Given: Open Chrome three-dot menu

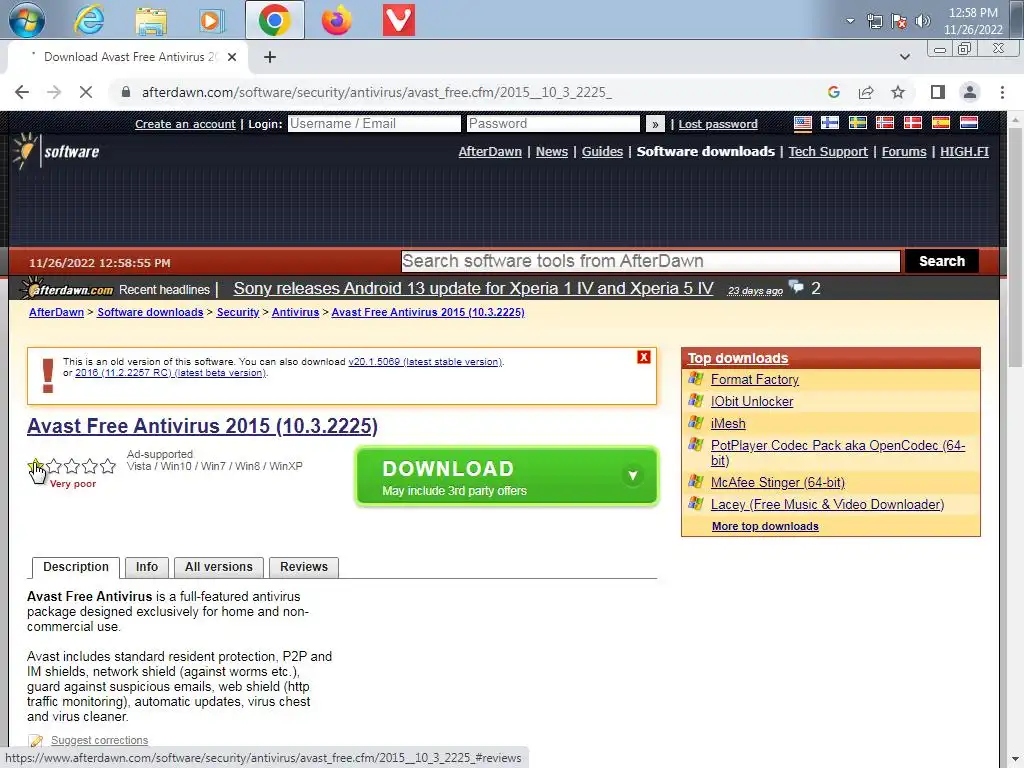Looking at the screenshot, I should pyautogui.click(x=1002, y=92).
